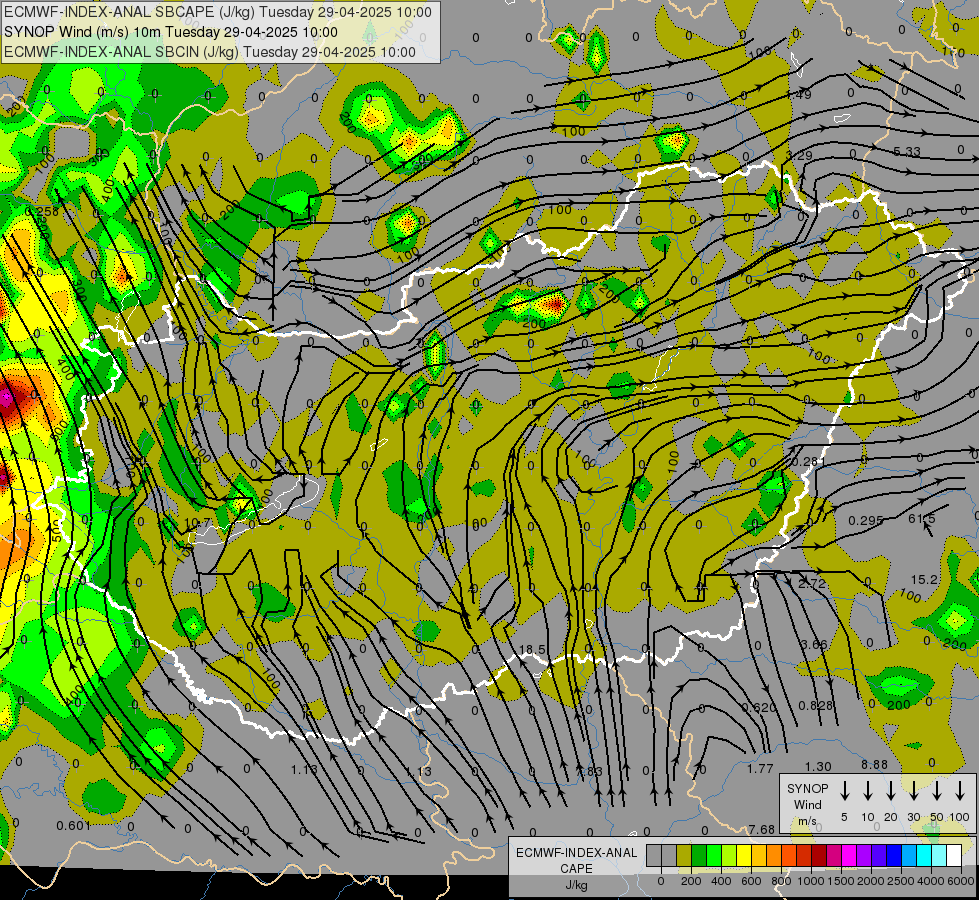Click the 10 m/s wind arrow in legend
The image size is (979, 900).
(868, 791)
